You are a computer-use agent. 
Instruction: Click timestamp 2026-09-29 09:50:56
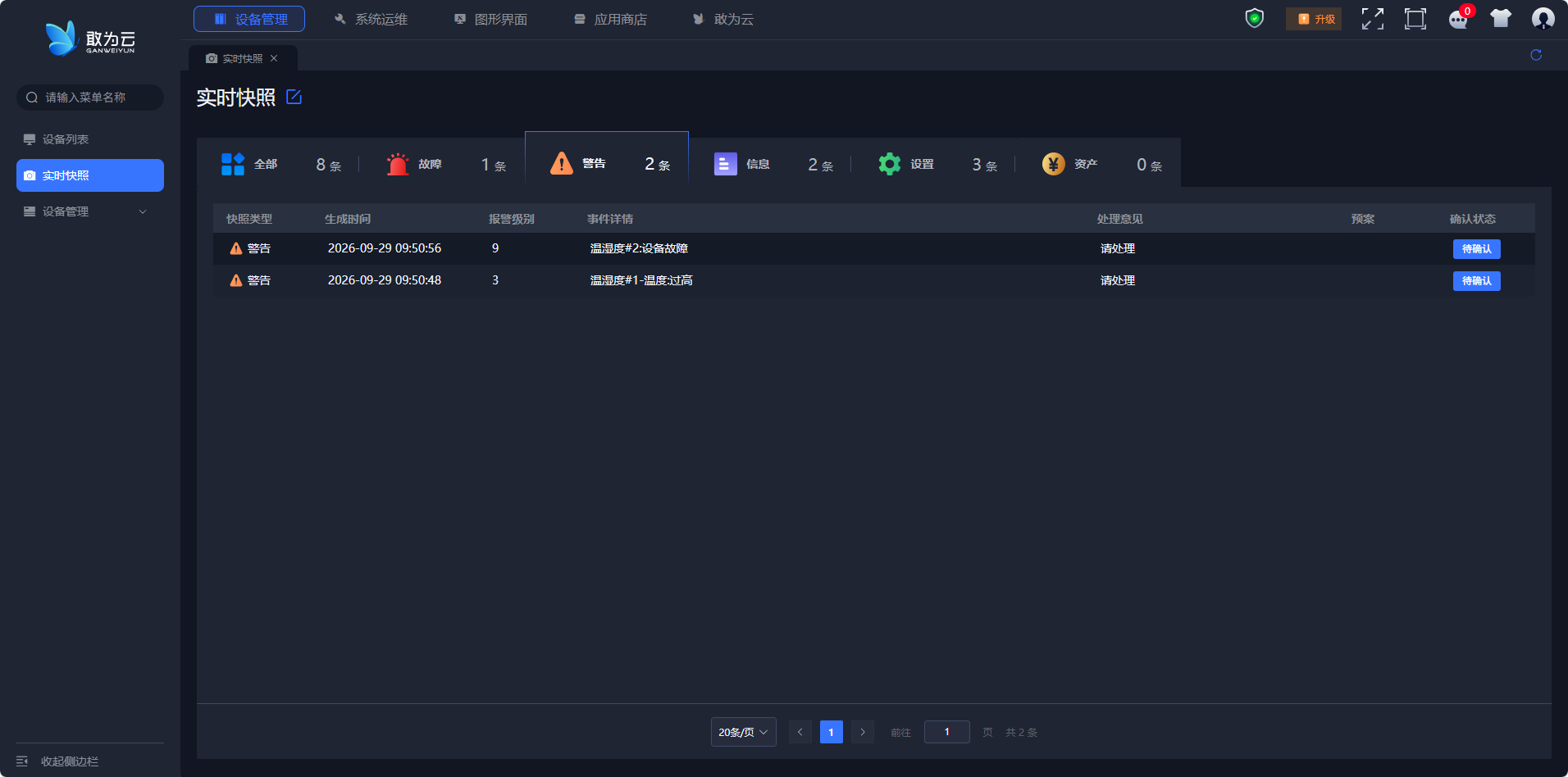tap(385, 248)
